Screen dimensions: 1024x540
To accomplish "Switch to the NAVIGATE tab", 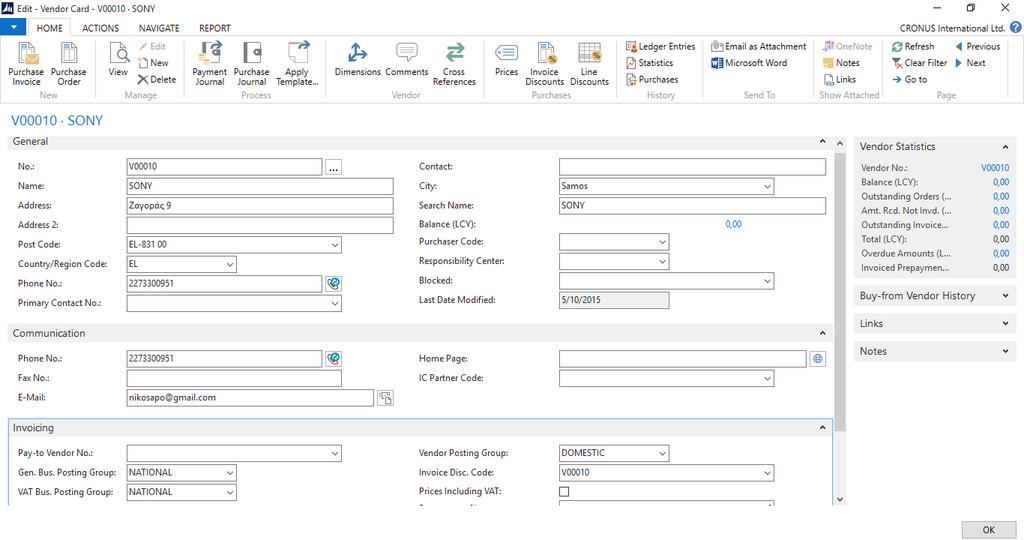I will [x=159, y=28].
